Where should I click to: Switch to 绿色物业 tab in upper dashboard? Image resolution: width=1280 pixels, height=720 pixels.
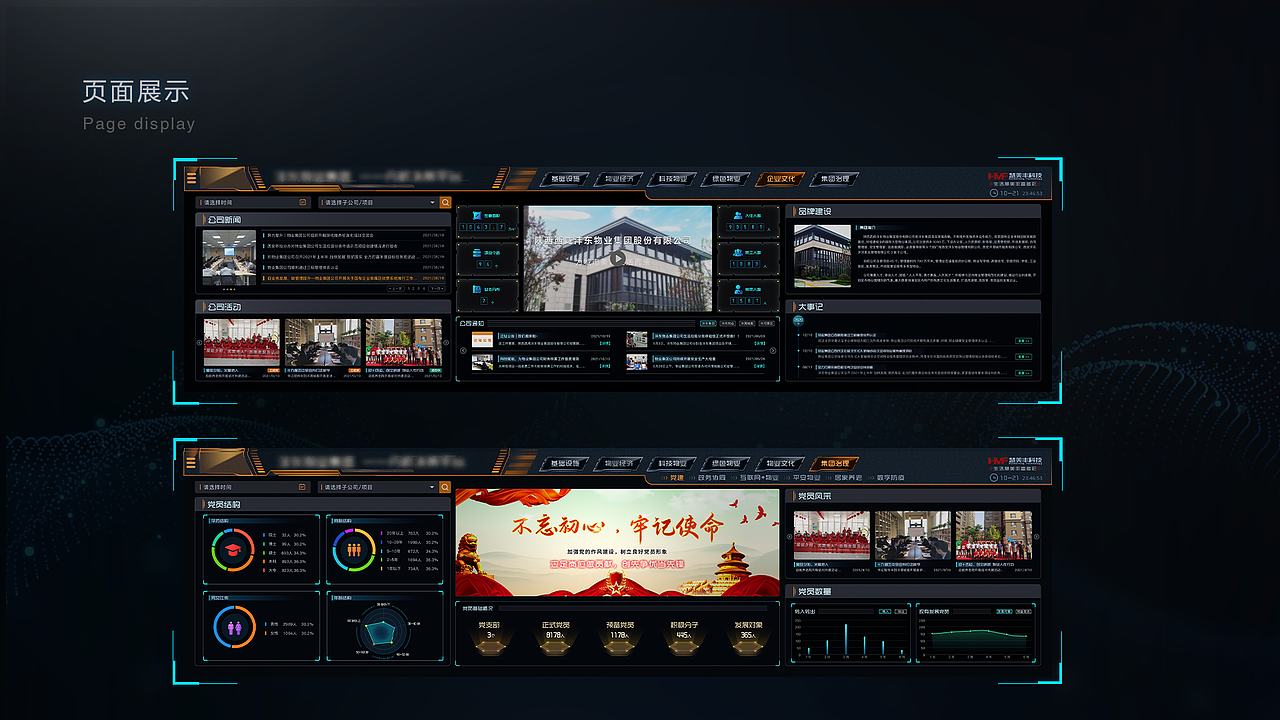(x=726, y=180)
